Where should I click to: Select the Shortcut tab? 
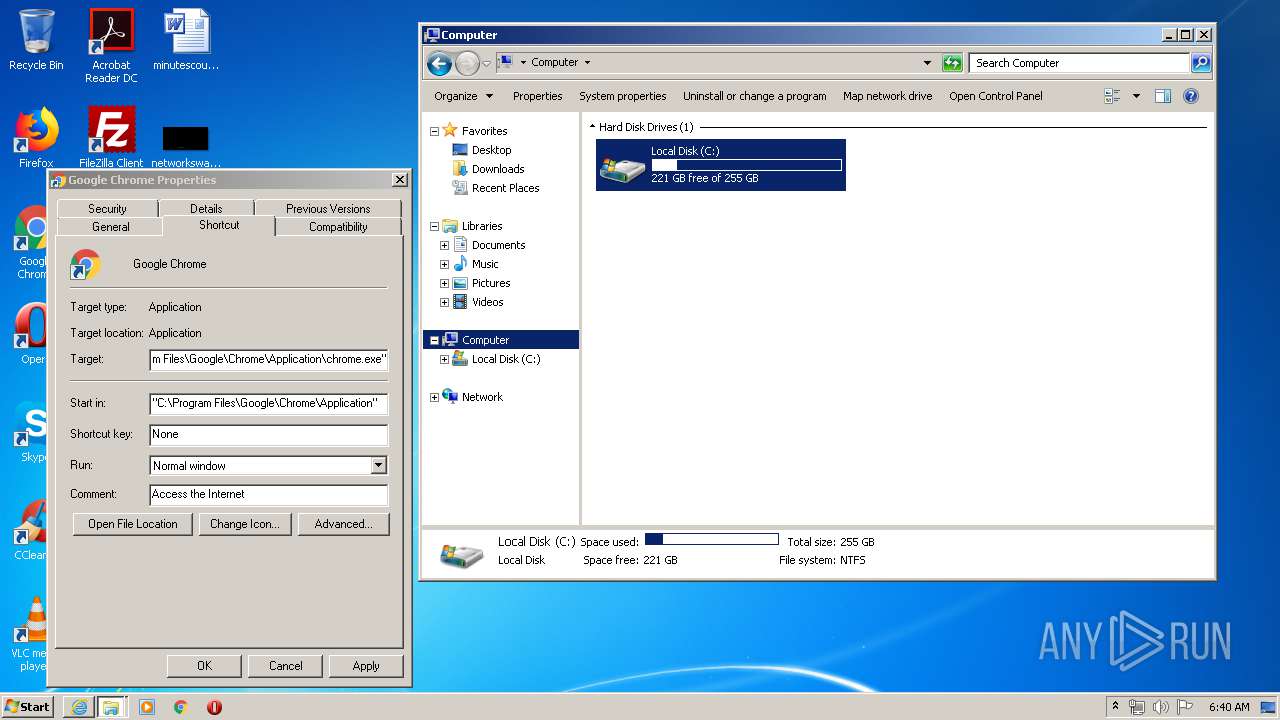[219, 225]
